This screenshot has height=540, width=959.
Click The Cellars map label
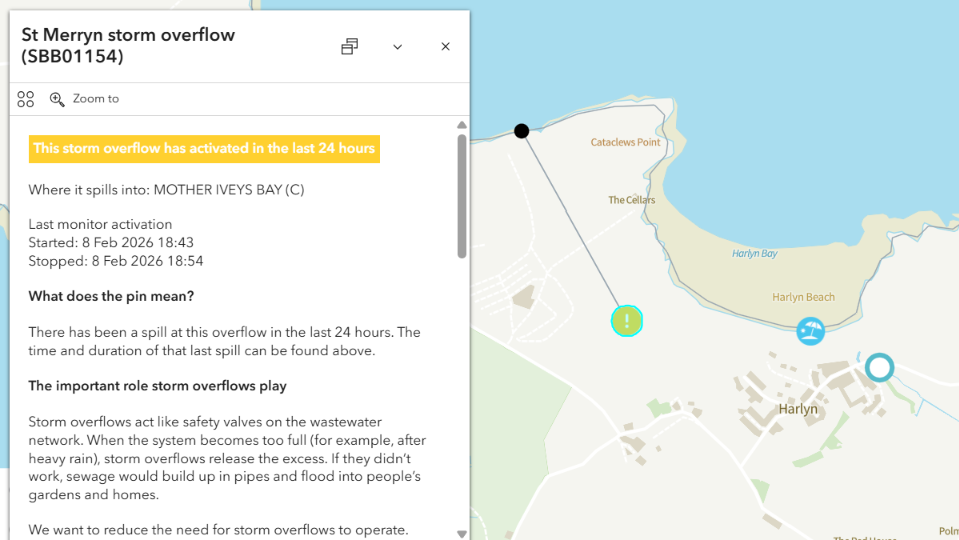click(x=632, y=200)
